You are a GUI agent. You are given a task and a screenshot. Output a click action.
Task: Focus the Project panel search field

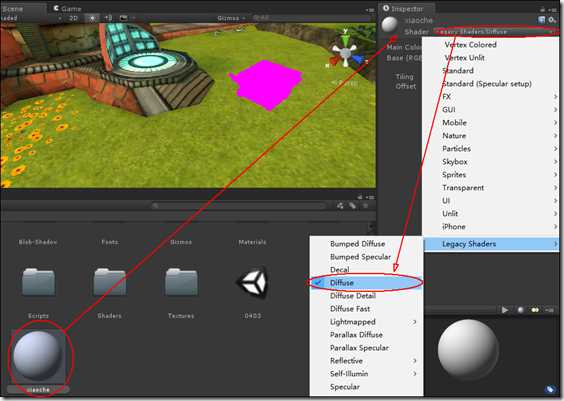[239, 206]
